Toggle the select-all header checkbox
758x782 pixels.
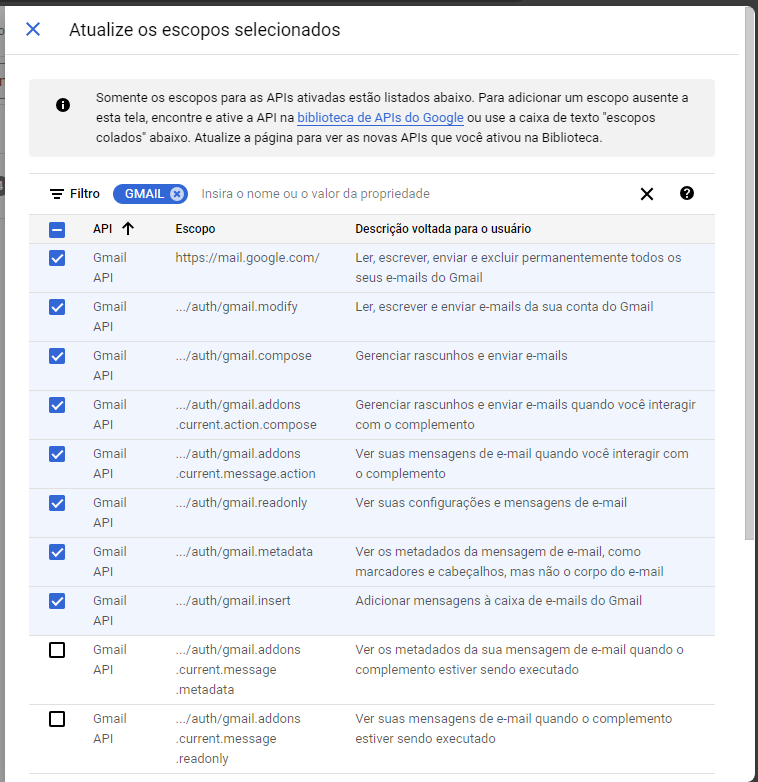pos(57,229)
